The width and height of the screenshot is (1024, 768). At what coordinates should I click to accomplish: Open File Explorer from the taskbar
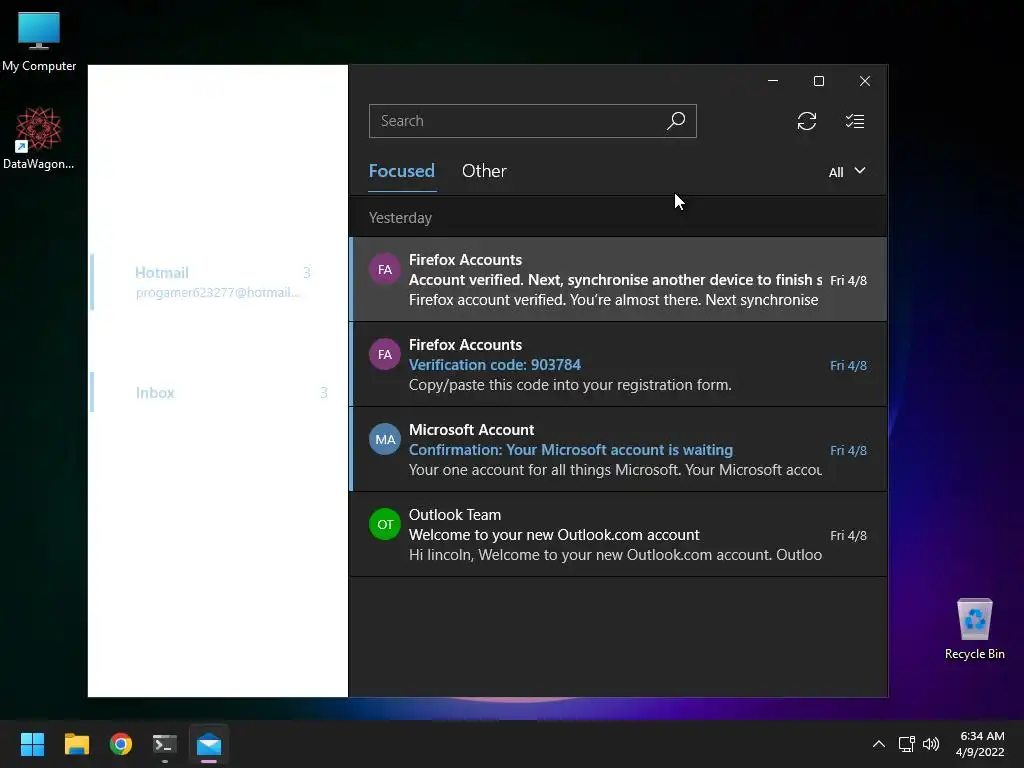coord(76,744)
